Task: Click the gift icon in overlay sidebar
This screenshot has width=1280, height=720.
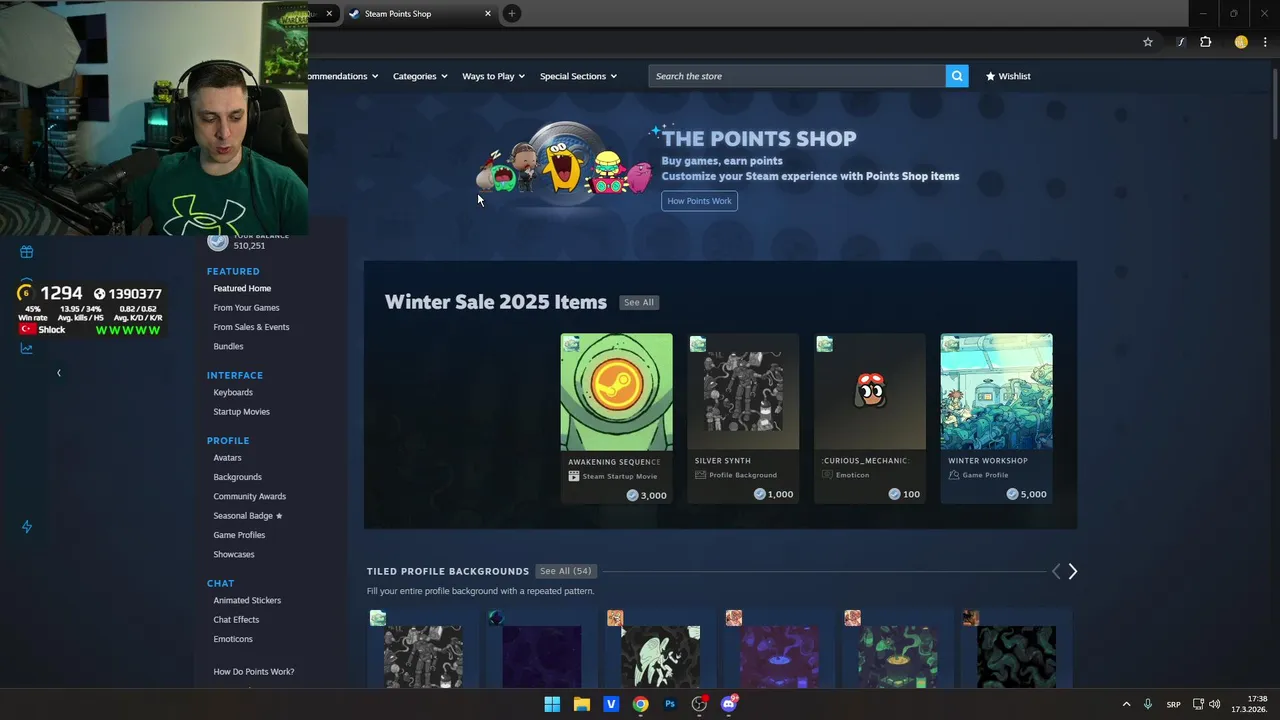Action: pyautogui.click(x=27, y=252)
